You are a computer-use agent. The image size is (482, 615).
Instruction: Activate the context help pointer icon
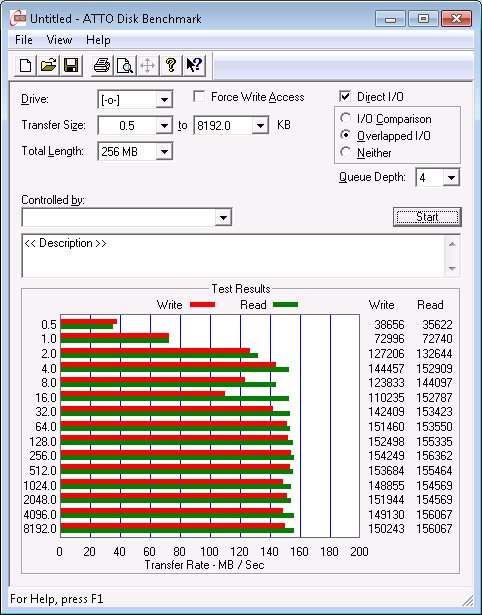[x=194, y=65]
